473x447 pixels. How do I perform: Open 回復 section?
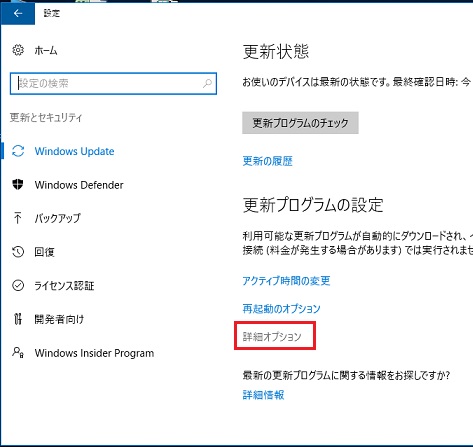(x=44, y=252)
